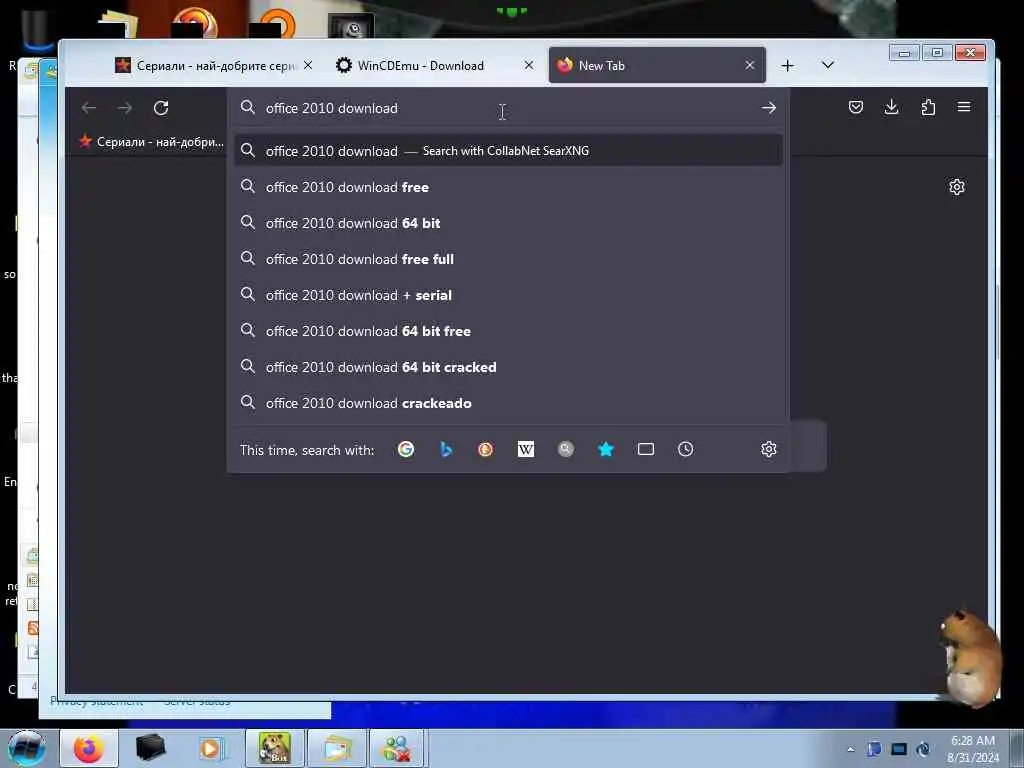Search this time with gray magnifier engine
This screenshot has height=768, width=1024.
(566, 449)
